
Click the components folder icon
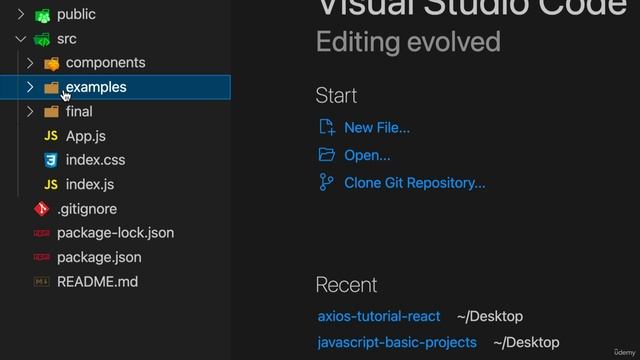[x=51, y=63]
